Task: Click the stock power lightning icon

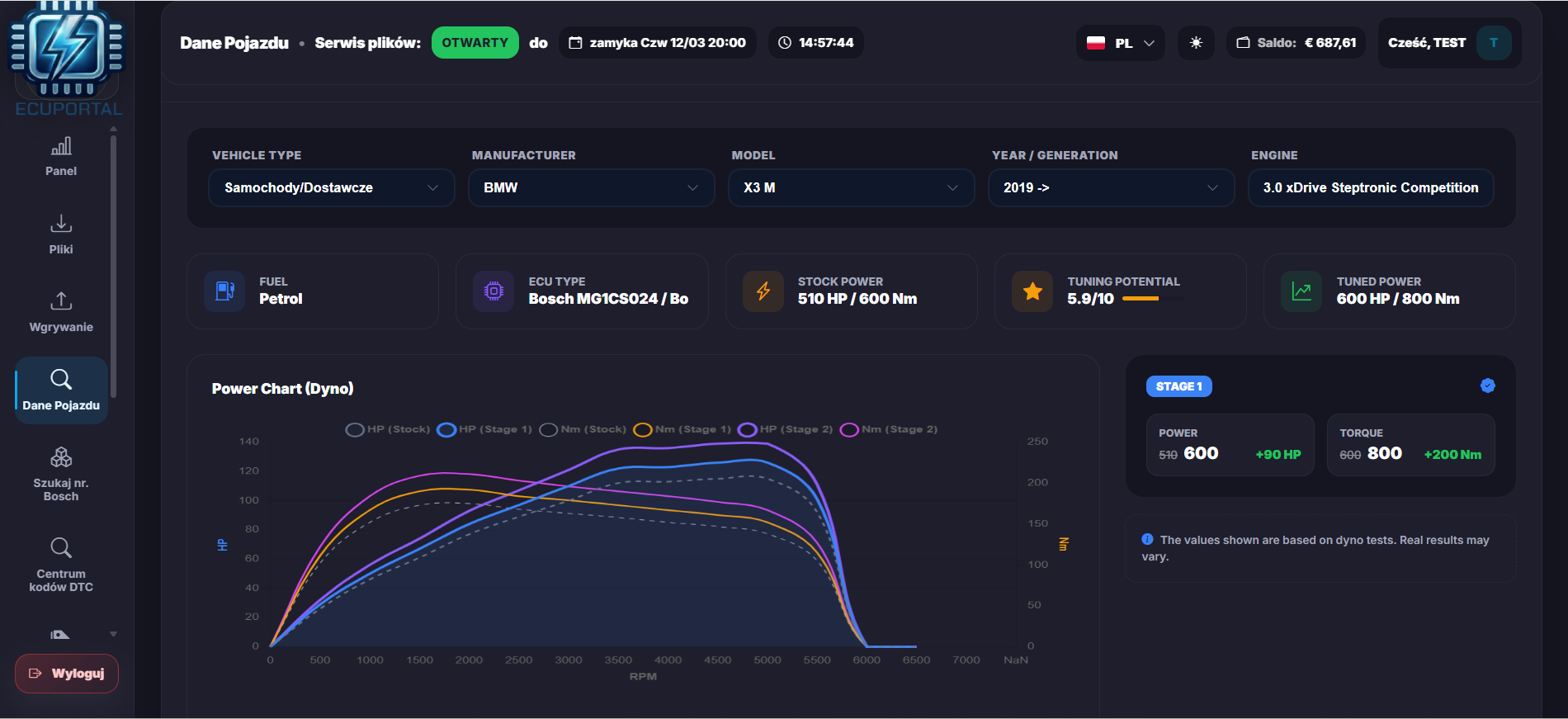Action: 763,291
